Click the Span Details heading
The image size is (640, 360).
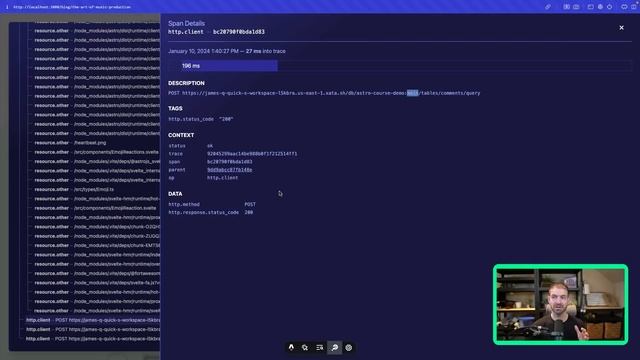[x=187, y=23]
